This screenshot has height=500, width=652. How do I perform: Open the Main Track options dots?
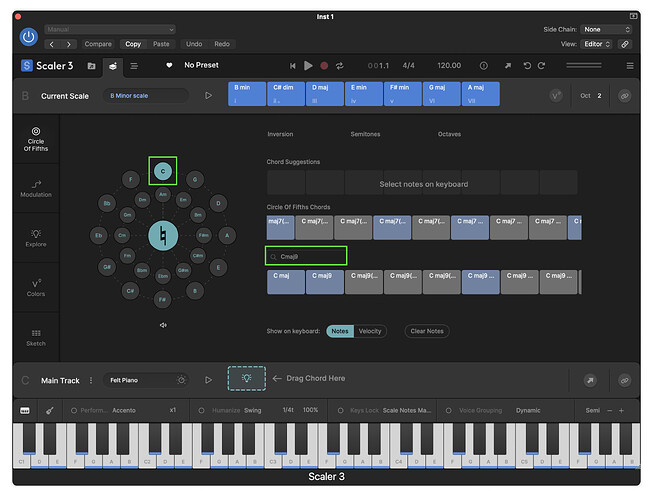tap(91, 380)
